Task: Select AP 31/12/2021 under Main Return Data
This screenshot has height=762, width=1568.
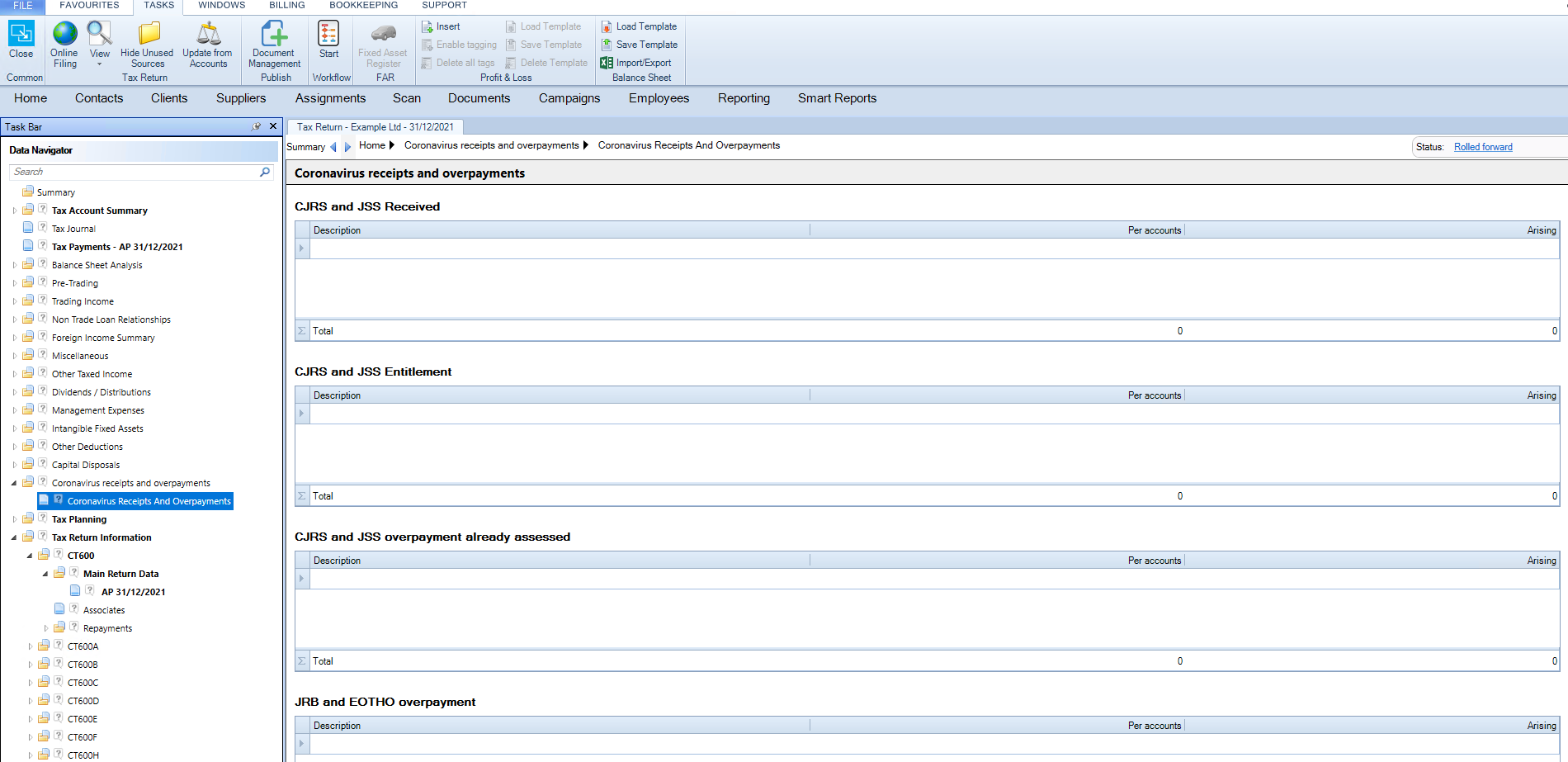Action: pos(133,592)
